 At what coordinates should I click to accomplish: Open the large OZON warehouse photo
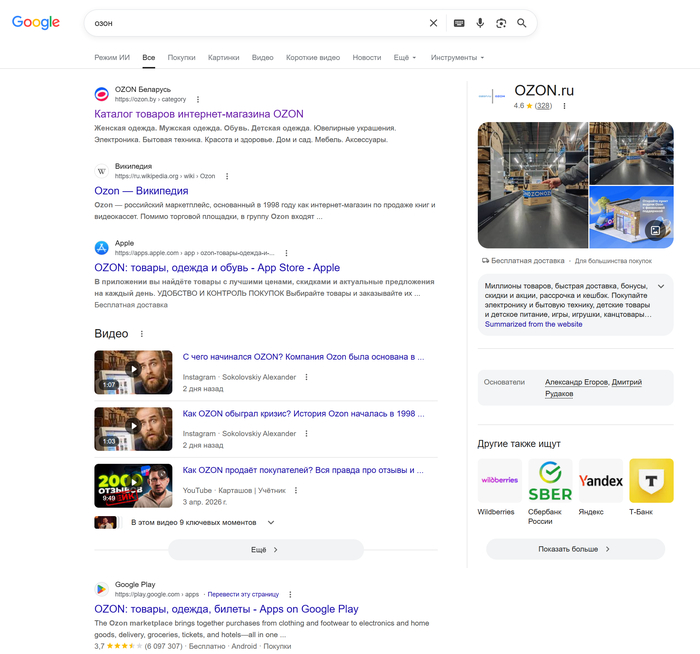(533, 185)
